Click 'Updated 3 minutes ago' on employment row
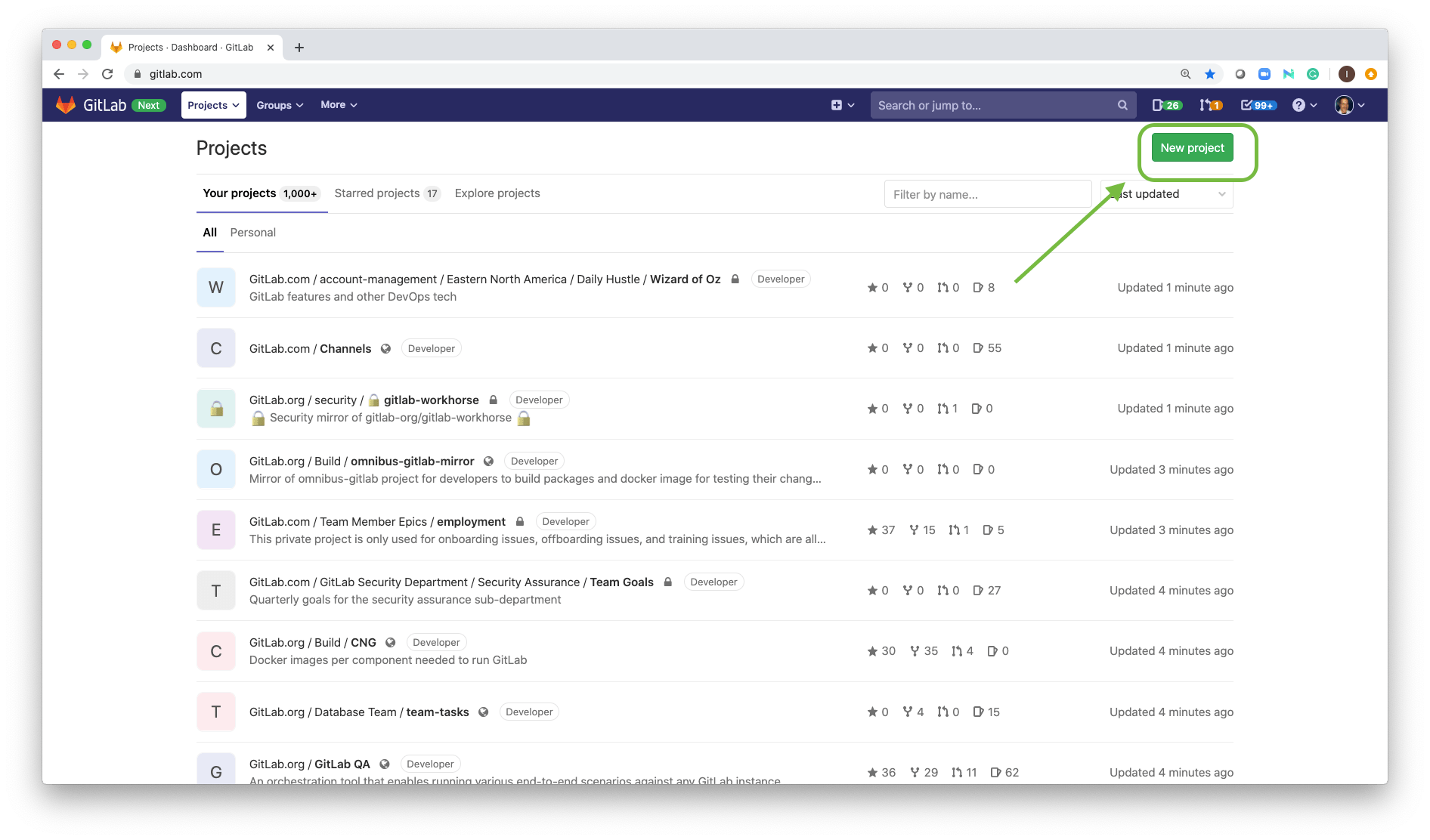Viewport: 1430px width, 840px height. (x=1172, y=530)
